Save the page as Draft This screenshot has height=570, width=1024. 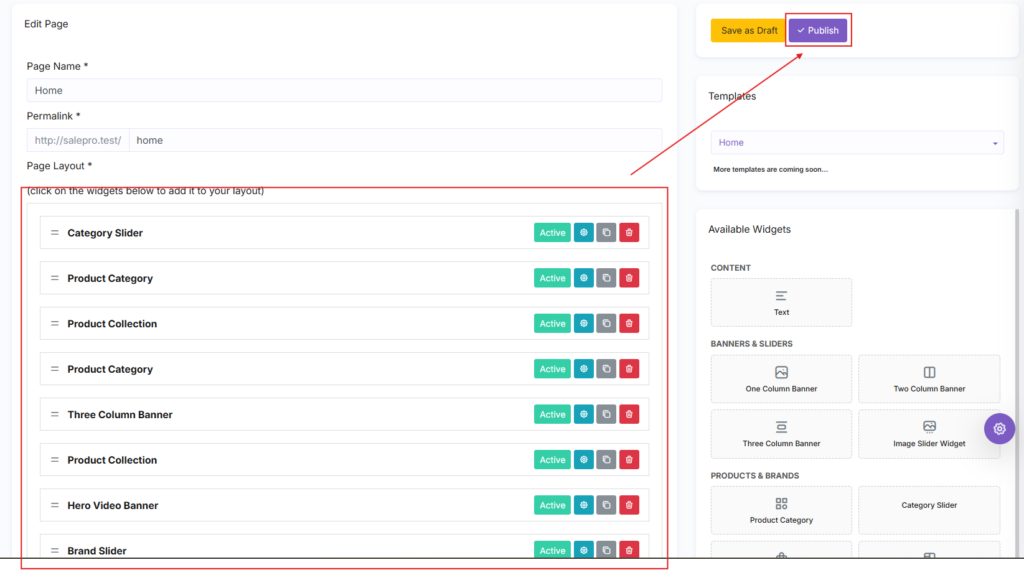click(x=748, y=31)
